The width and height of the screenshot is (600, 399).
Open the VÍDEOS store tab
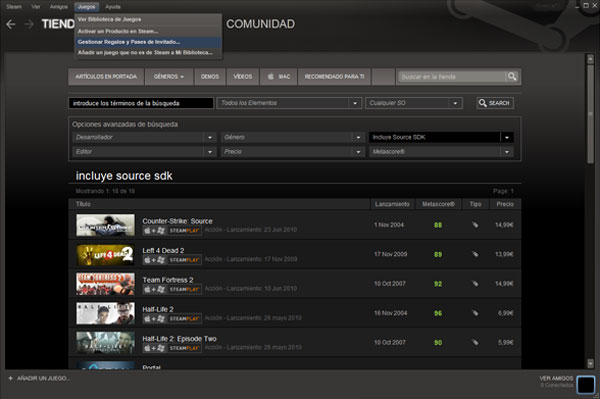243,77
